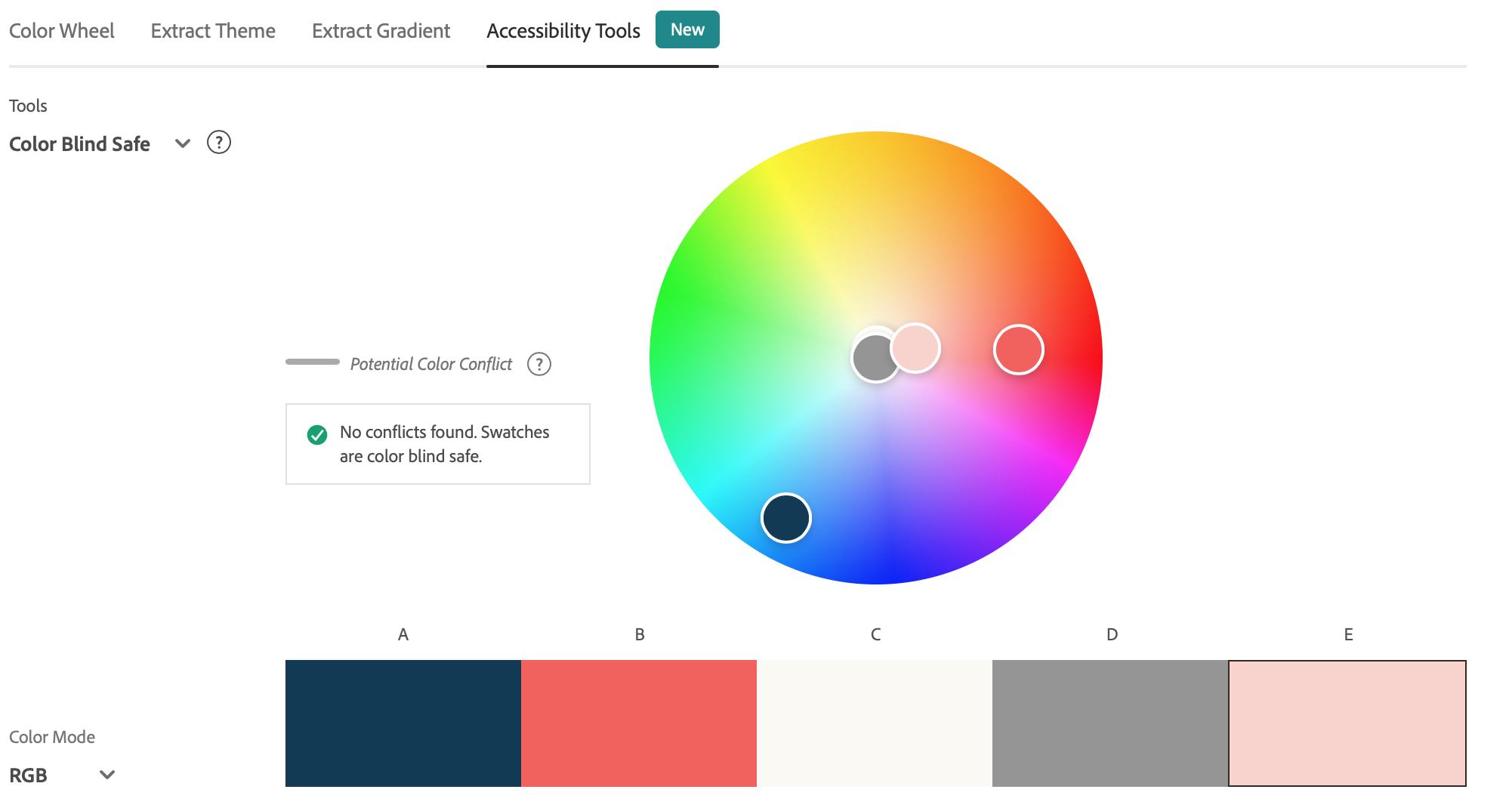Select coral red swatch B

[638, 723]
